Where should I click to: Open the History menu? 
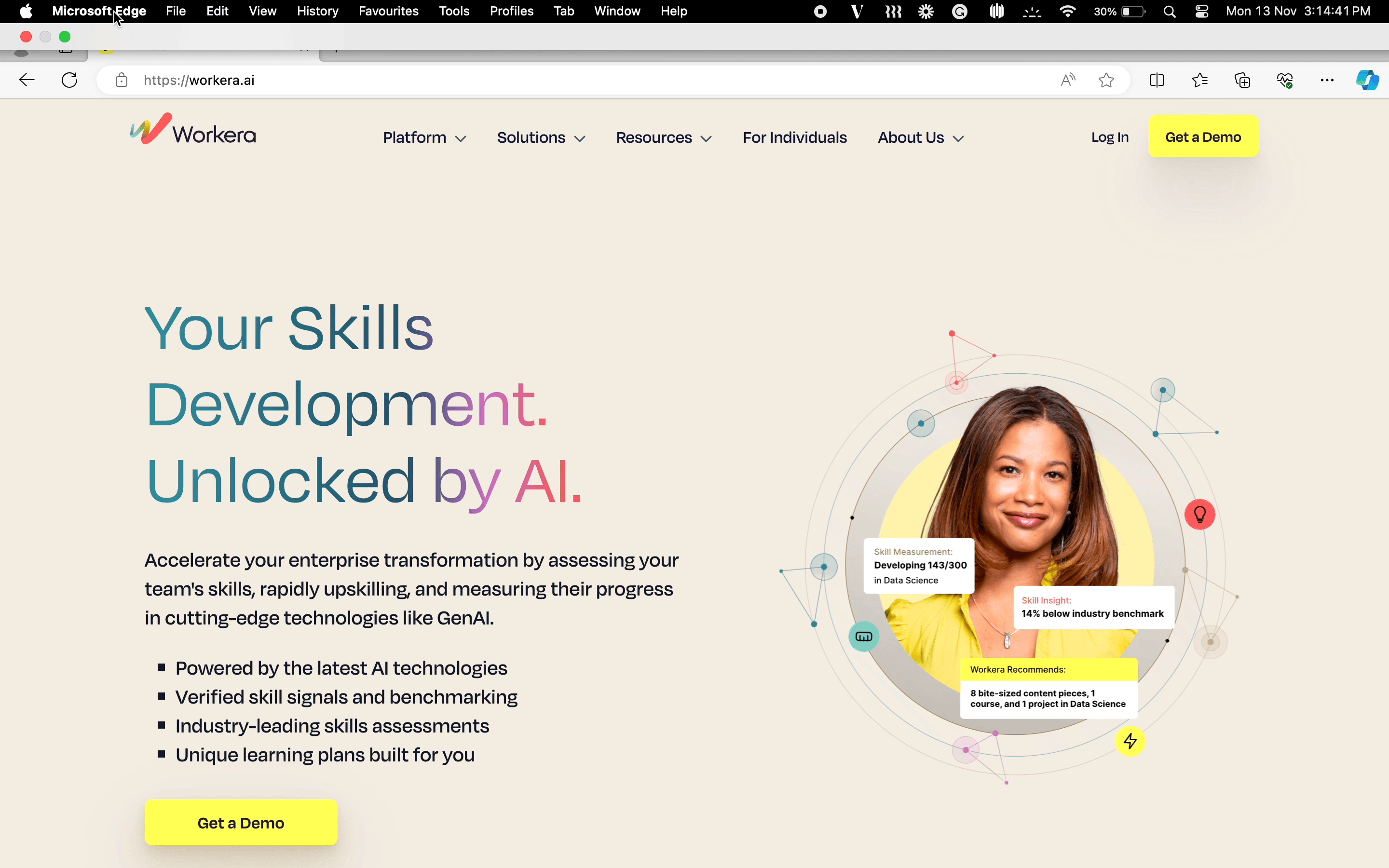coord(317,12)
